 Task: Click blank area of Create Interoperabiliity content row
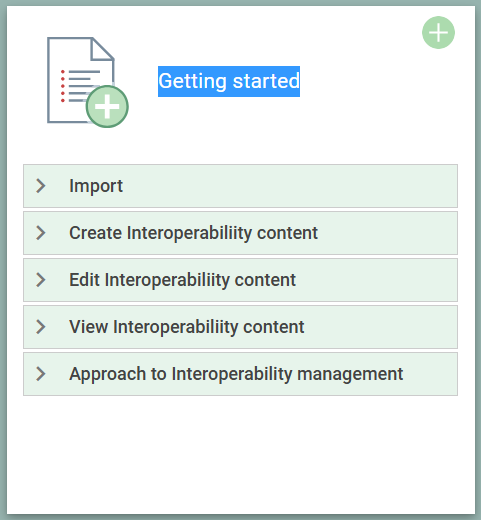(x=387, y=233)
